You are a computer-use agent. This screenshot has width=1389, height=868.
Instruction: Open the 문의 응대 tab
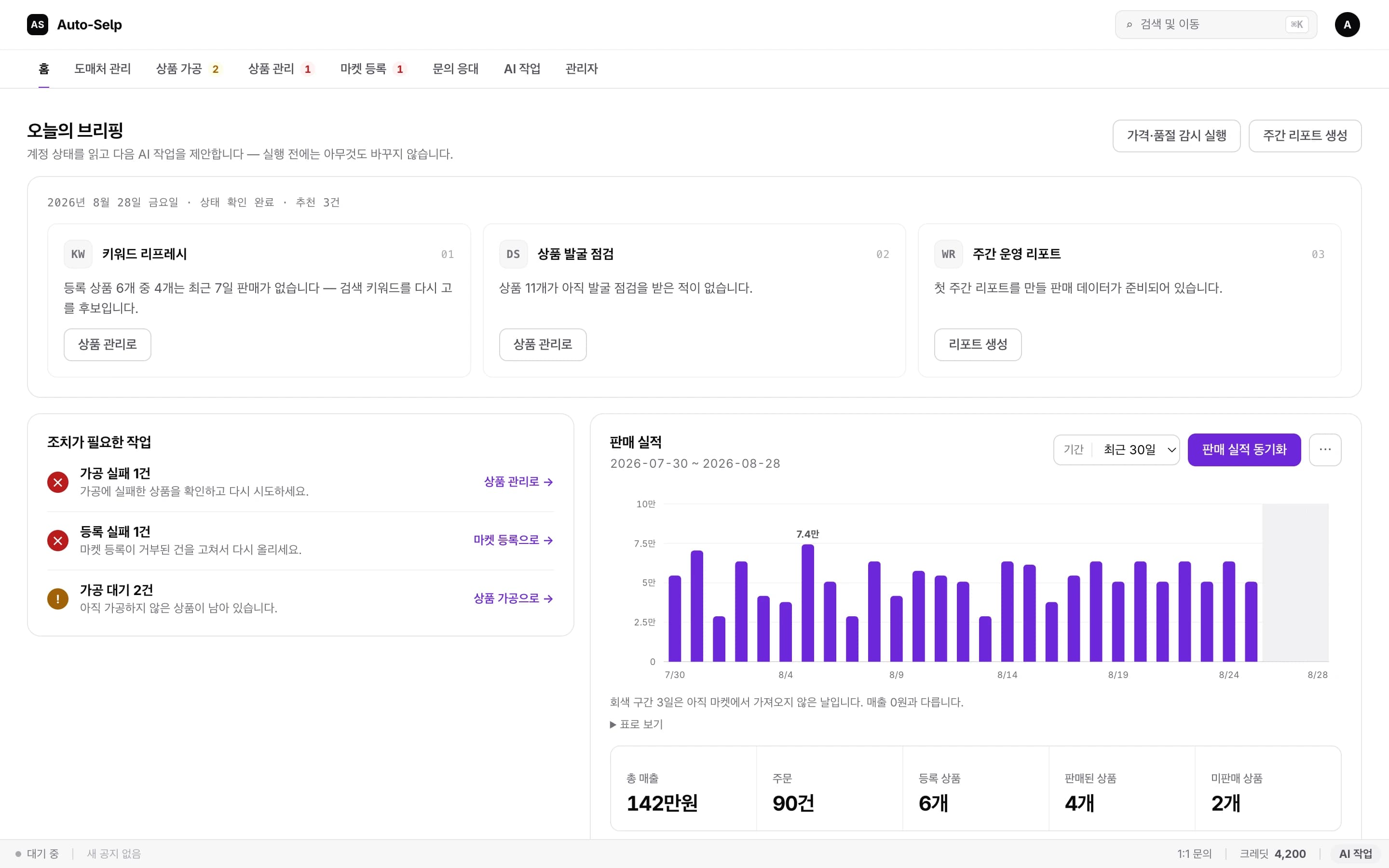pos(455,69)
